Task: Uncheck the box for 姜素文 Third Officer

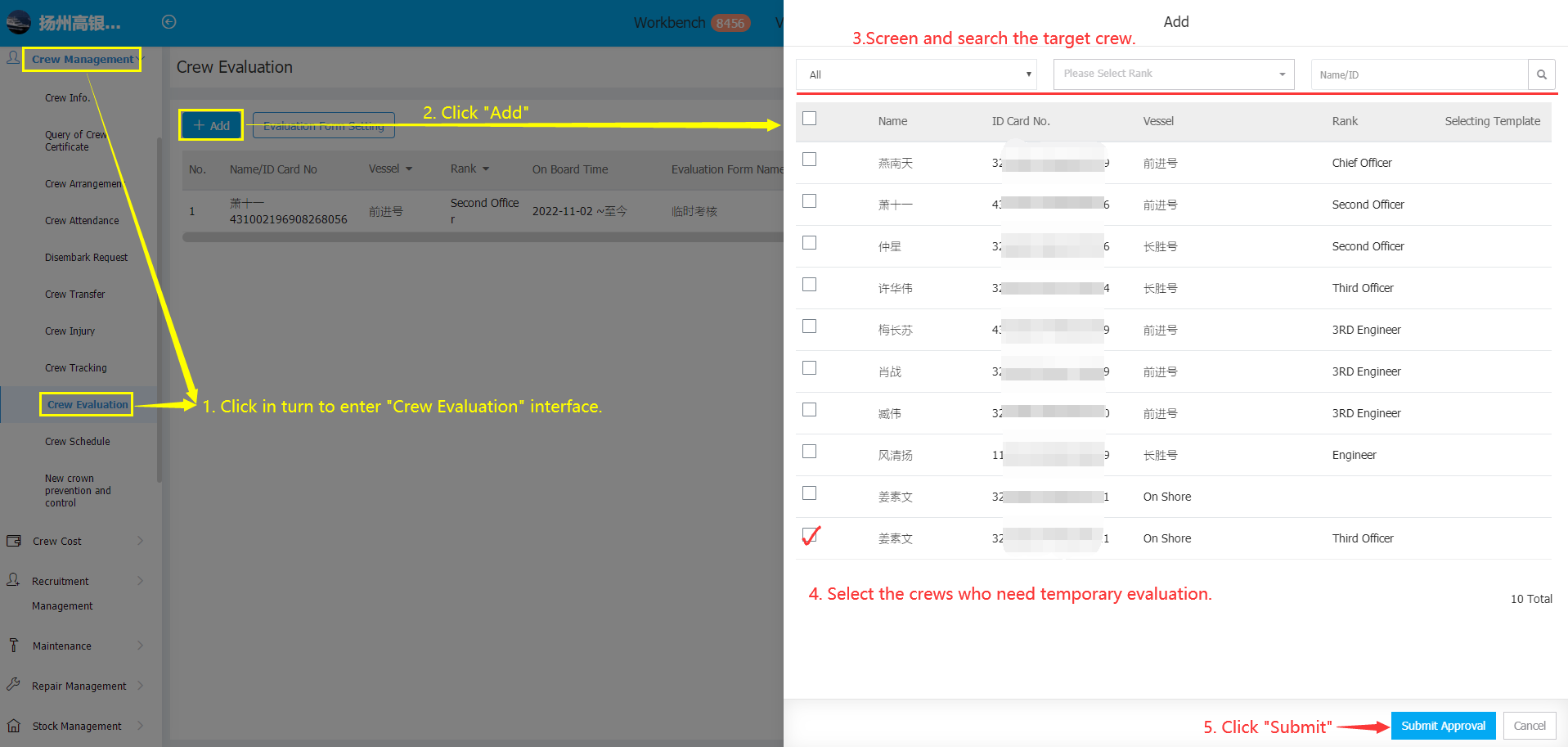Action: point(810,536)
